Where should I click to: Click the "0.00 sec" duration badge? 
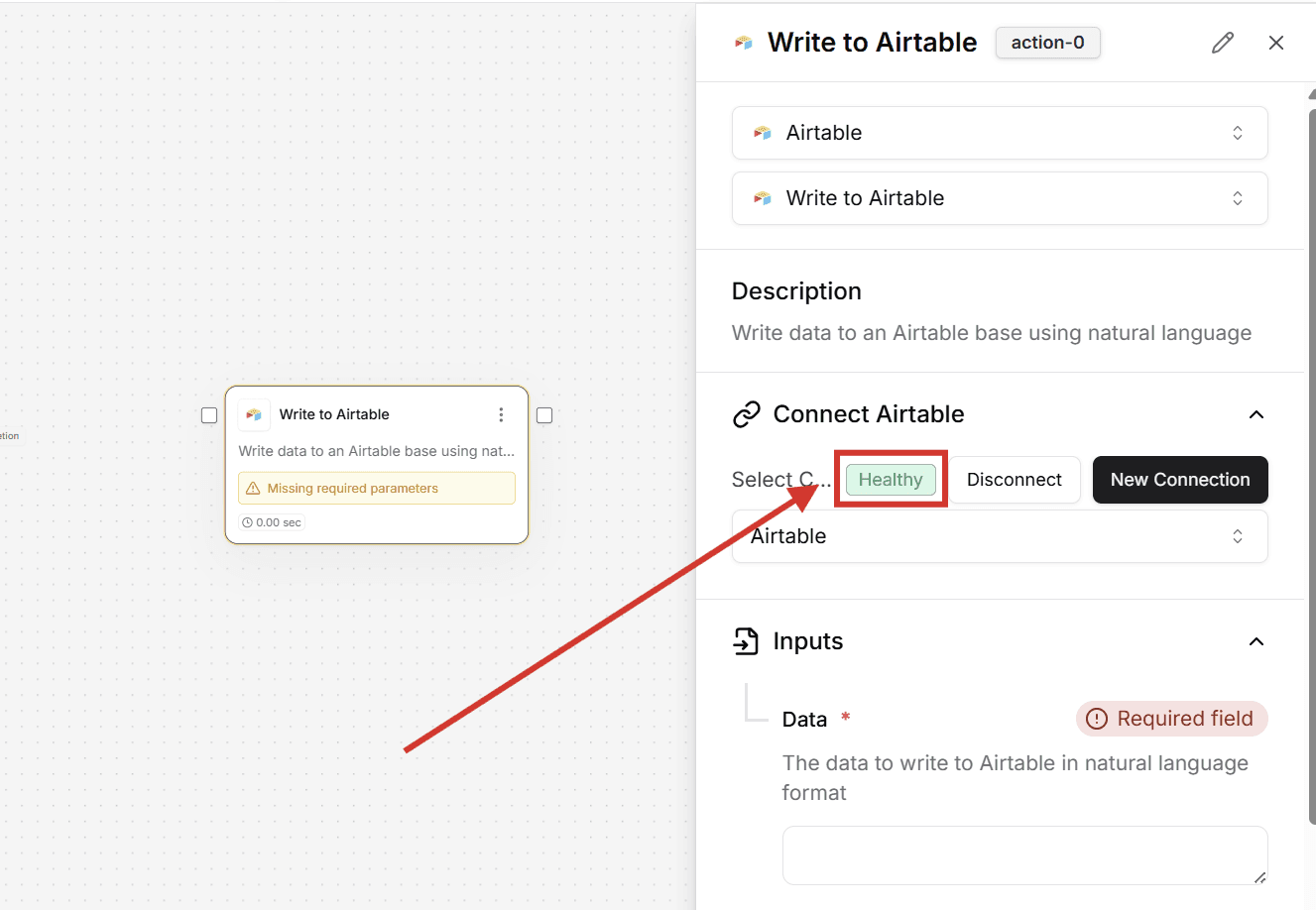[x=272, y=522]
